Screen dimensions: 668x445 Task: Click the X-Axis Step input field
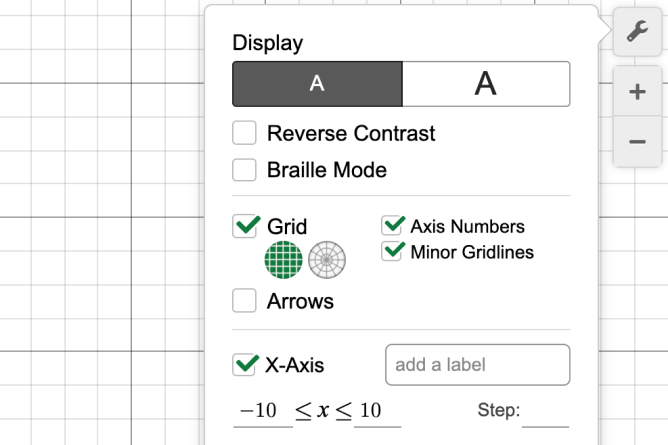545,412
